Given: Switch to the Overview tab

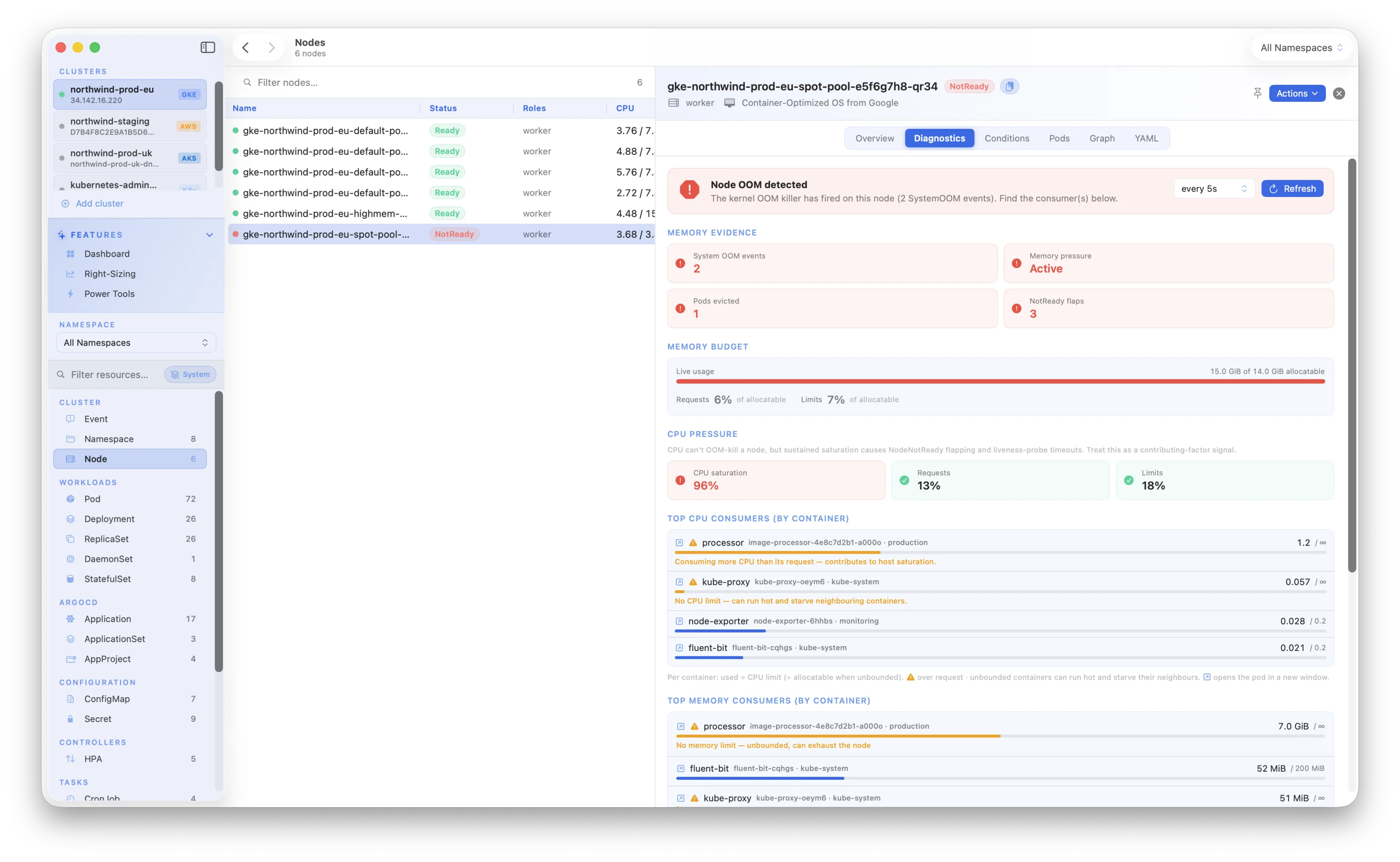Looking at the screenshot, I should pos(874,139).
